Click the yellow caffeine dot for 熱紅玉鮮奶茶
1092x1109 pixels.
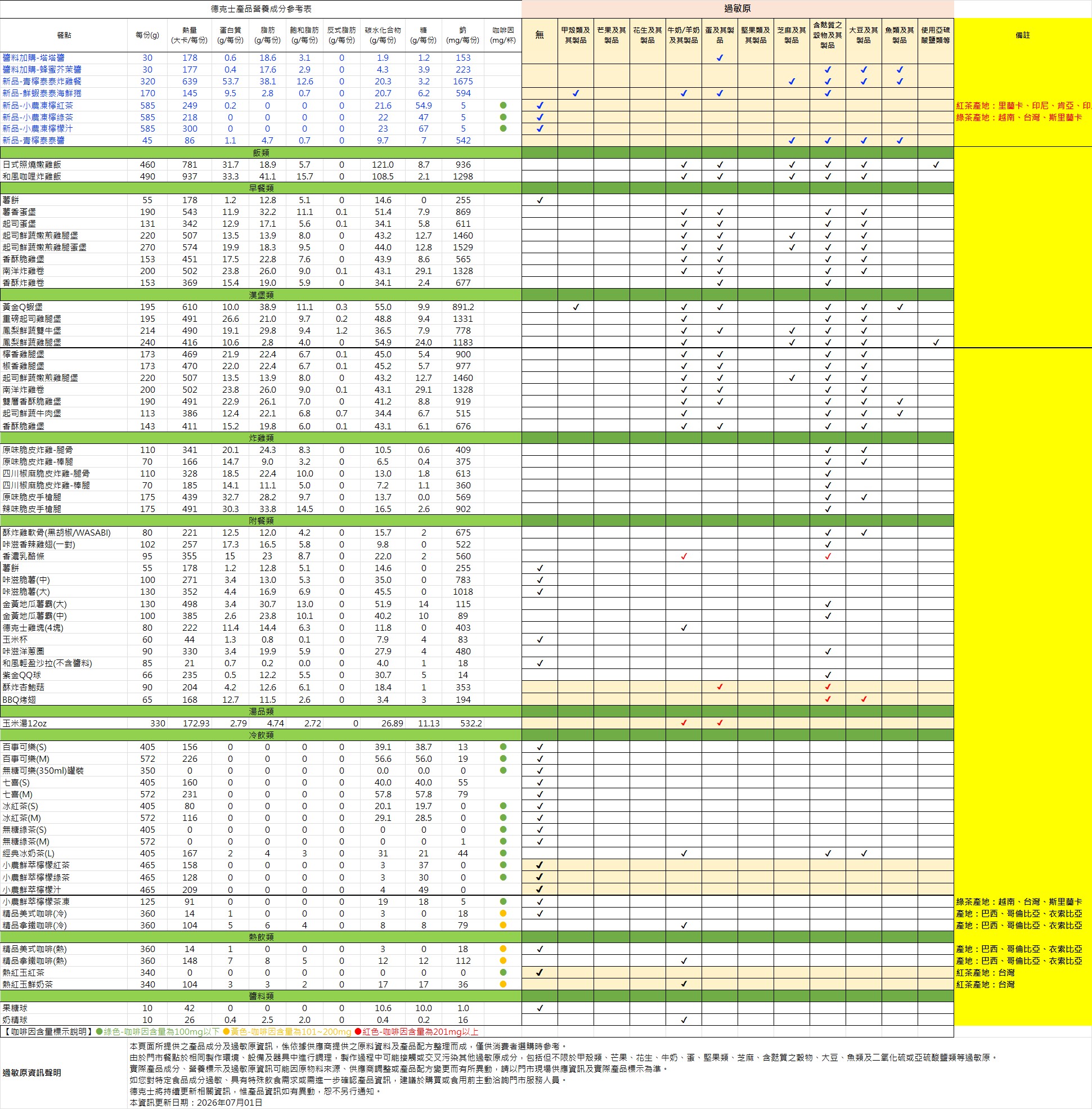coord(503,984)
